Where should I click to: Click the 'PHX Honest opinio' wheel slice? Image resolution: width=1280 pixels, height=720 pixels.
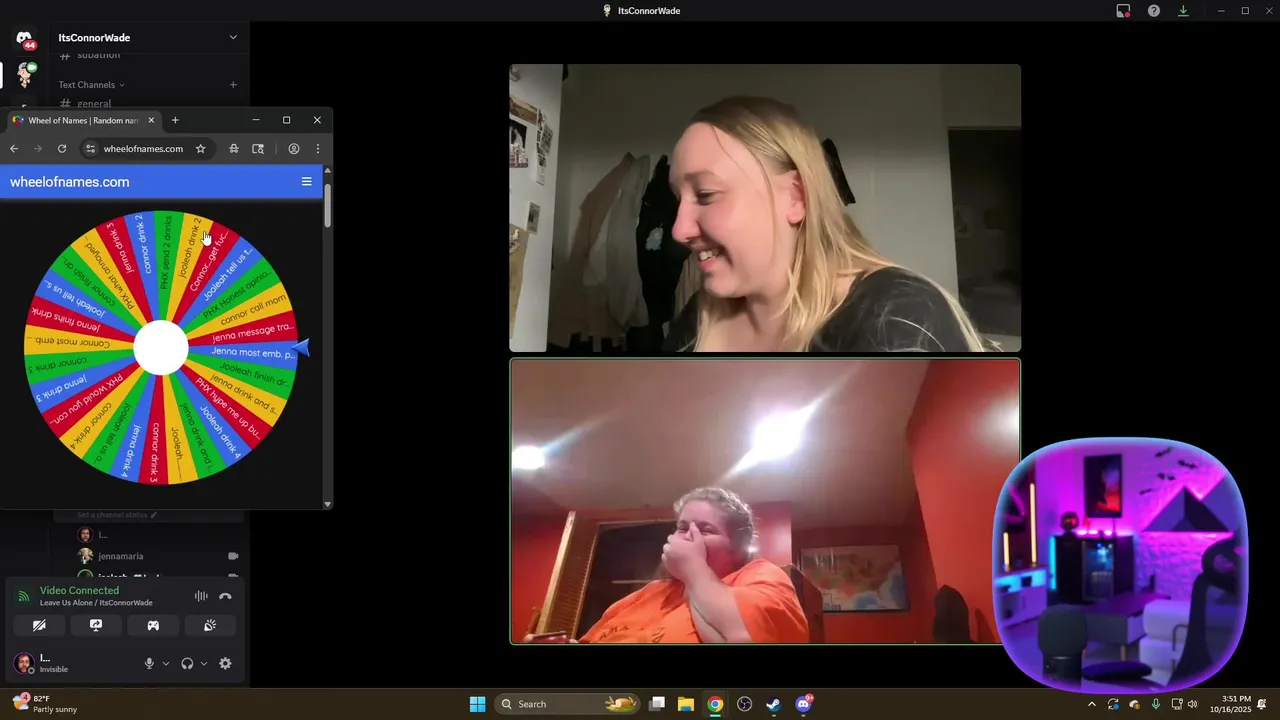pyautogui.click(x=238, y=293)
